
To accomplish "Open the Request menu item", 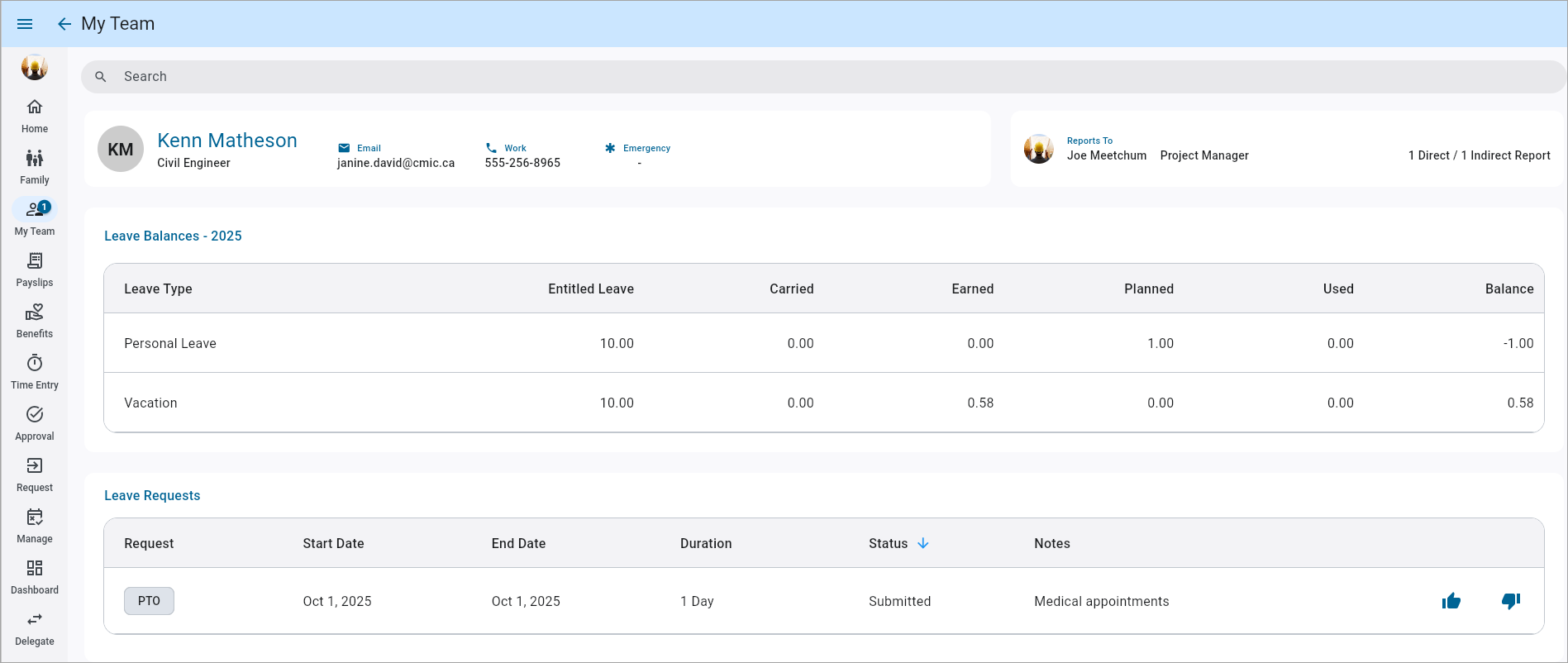I will coord(35,475).
